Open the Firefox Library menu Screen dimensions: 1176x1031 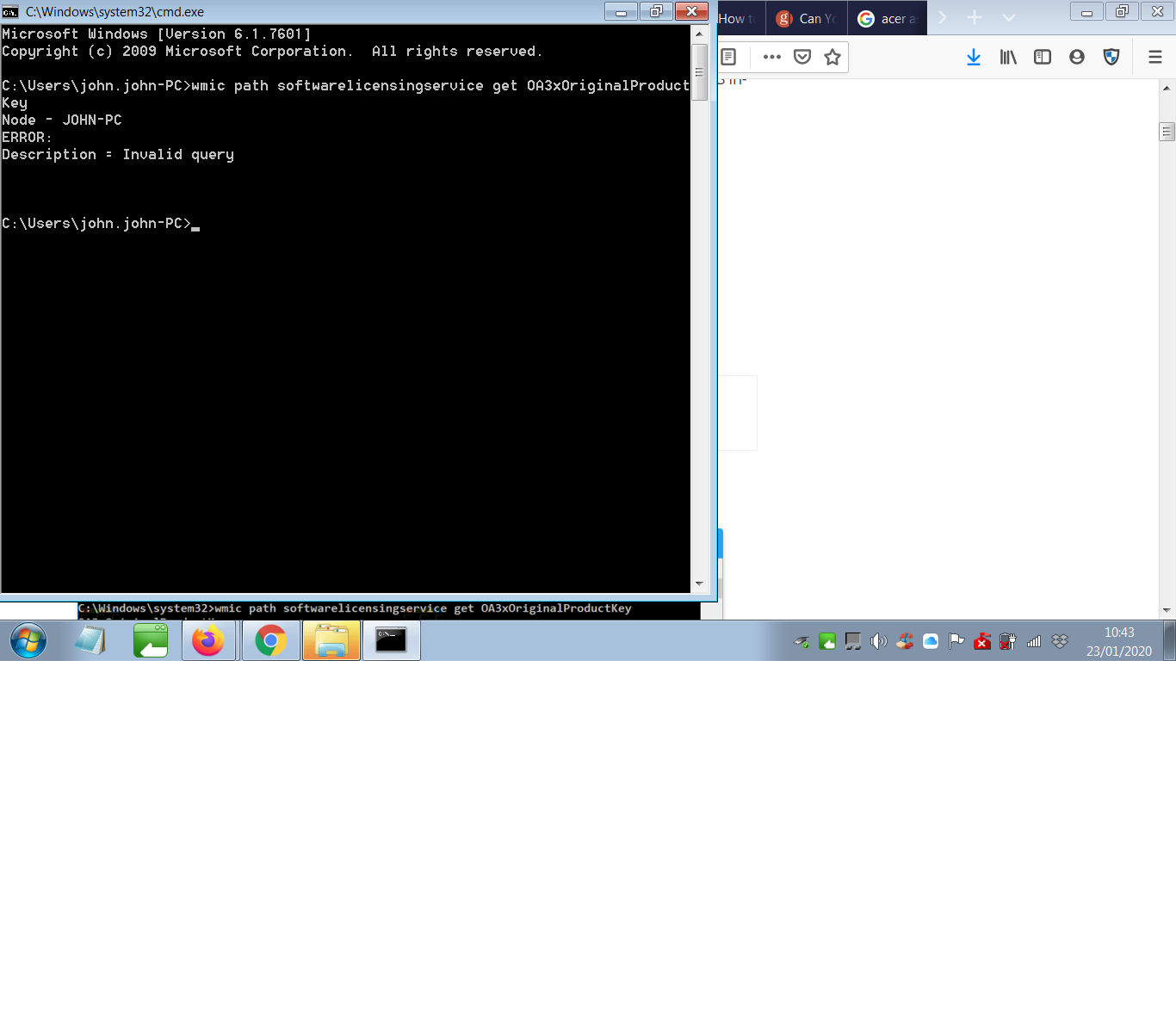pos(1008,57)
